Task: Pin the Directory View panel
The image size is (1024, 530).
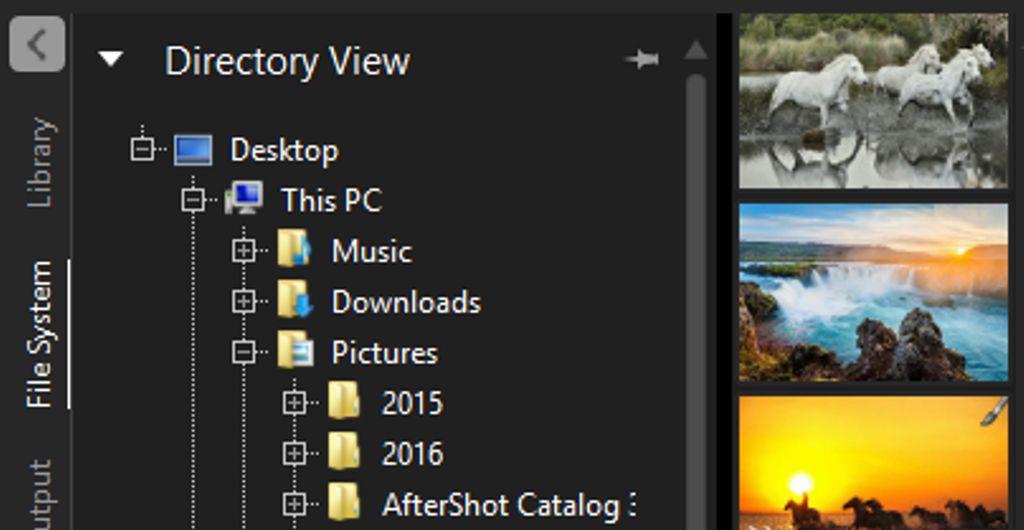Action: [641, 60]
